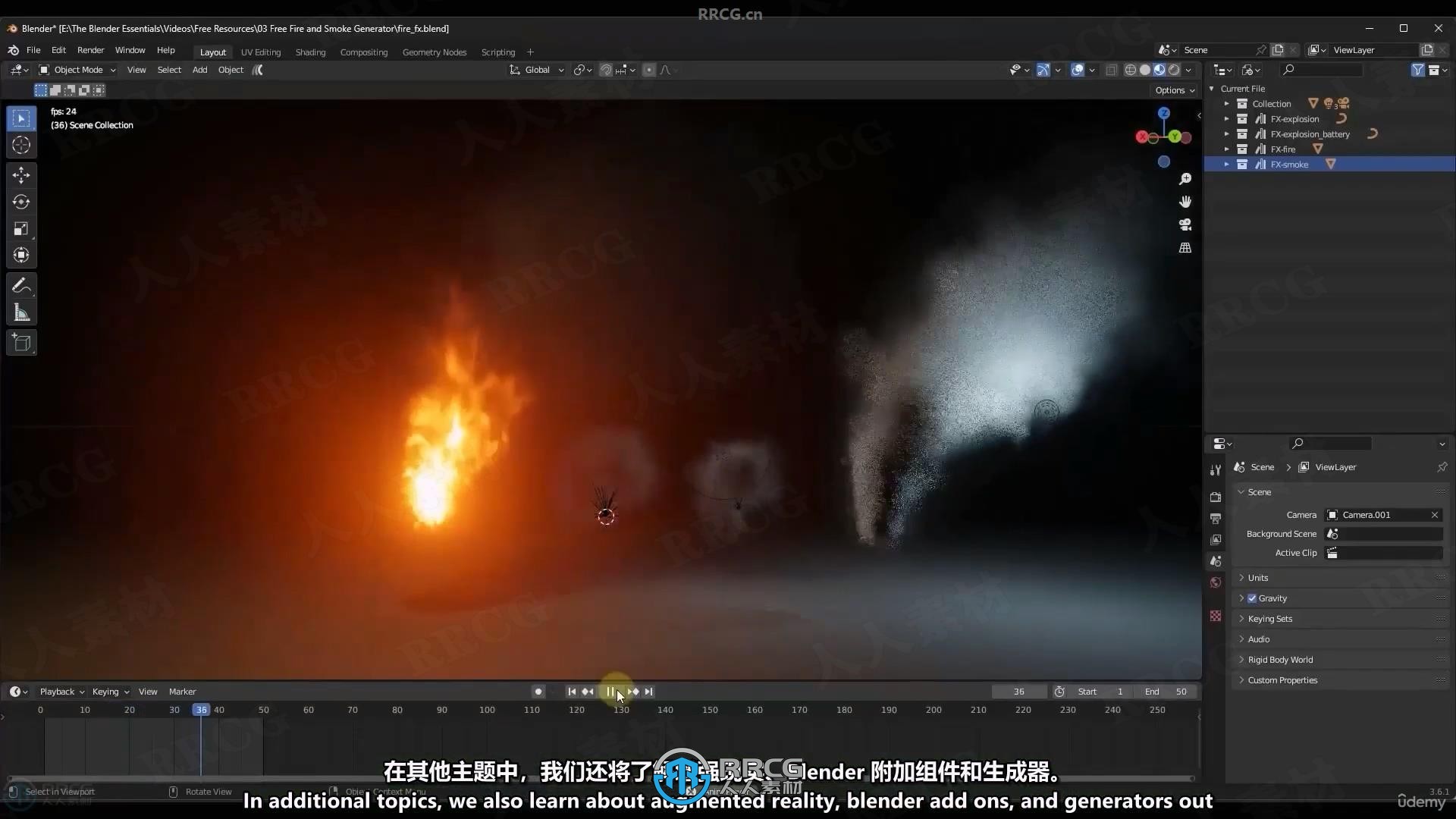Viewport: 1456px width, 819px height.
Task: Open the Tool properties tab
Action: pyautogui.click(x=1216, y=469)
